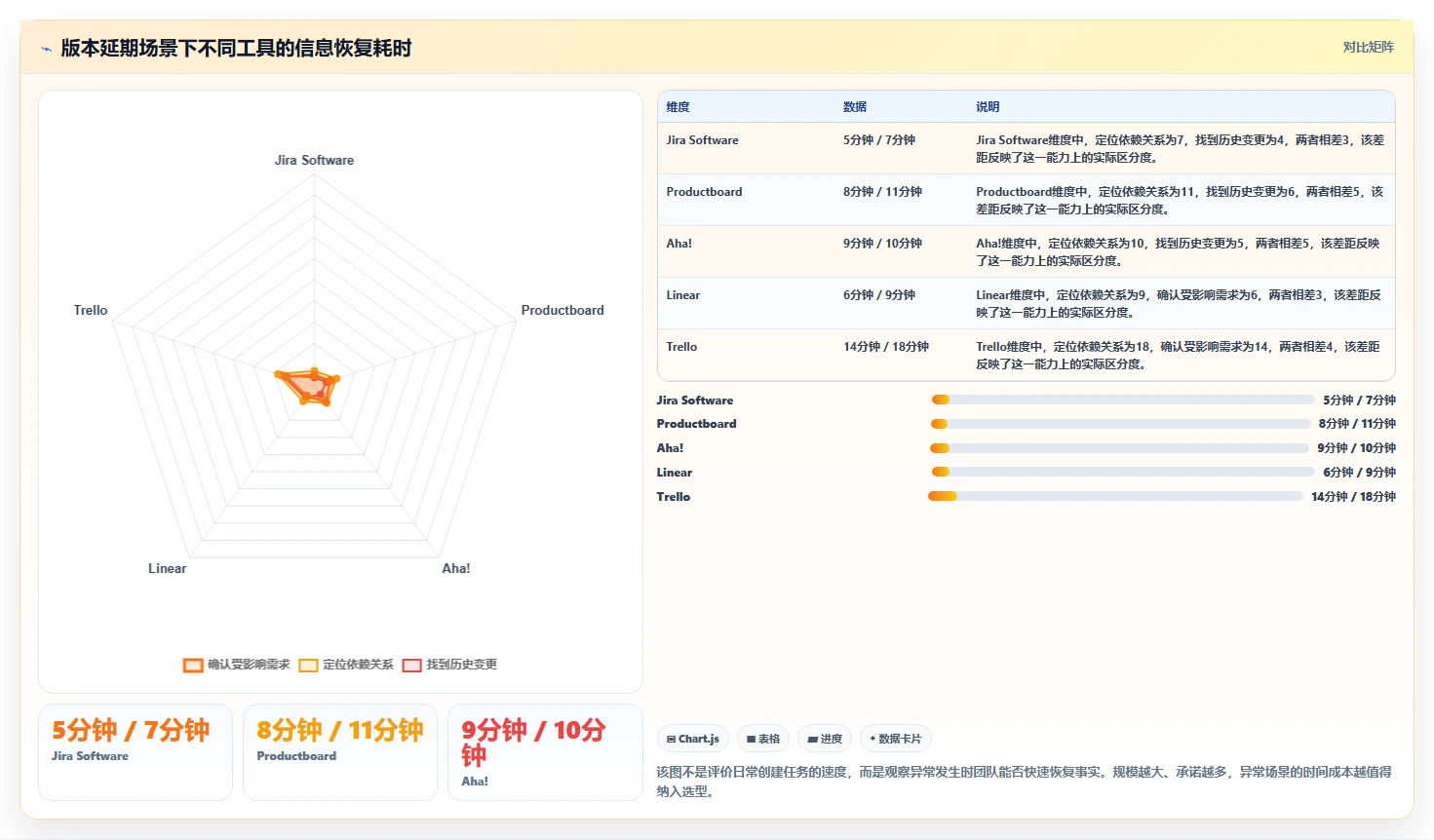Select the Chart.js chip
Screen dimensions: 1434x840
(x=693, y=739)
